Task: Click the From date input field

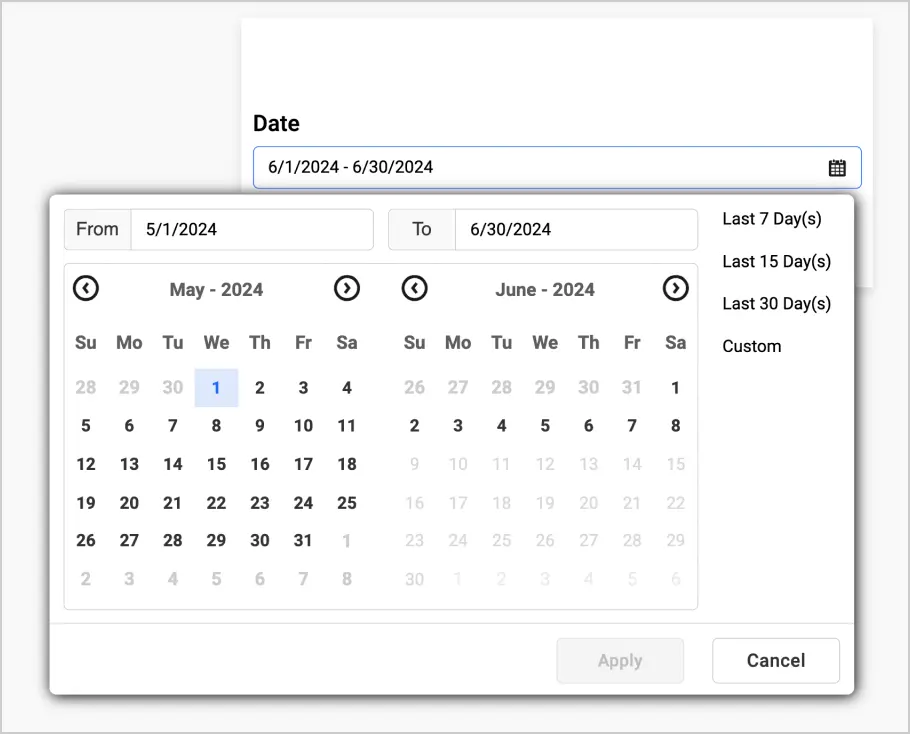Action: (x=251, y=229)
